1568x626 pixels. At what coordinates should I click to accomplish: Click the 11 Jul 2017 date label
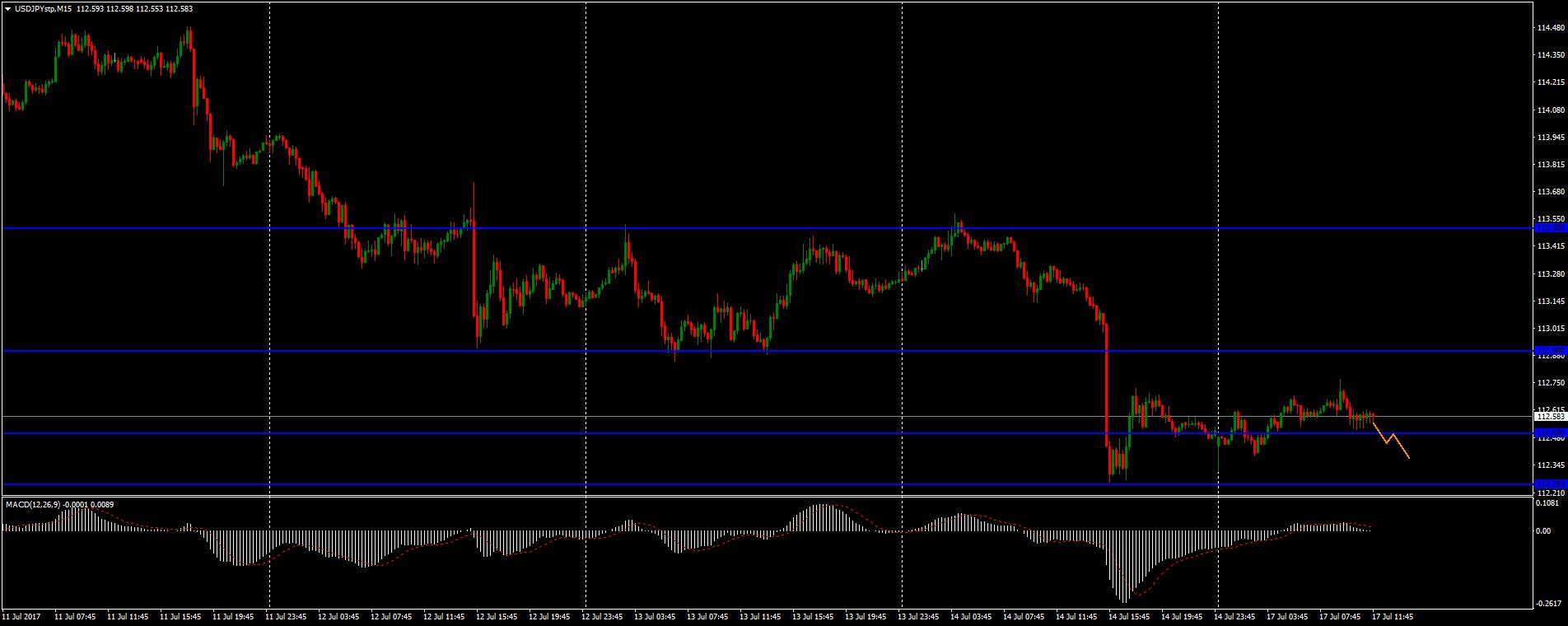[x=21, y=616]
